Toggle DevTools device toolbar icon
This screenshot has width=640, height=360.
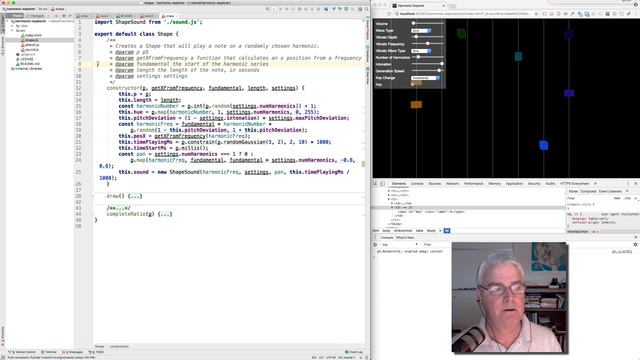[x=382, y=184]
